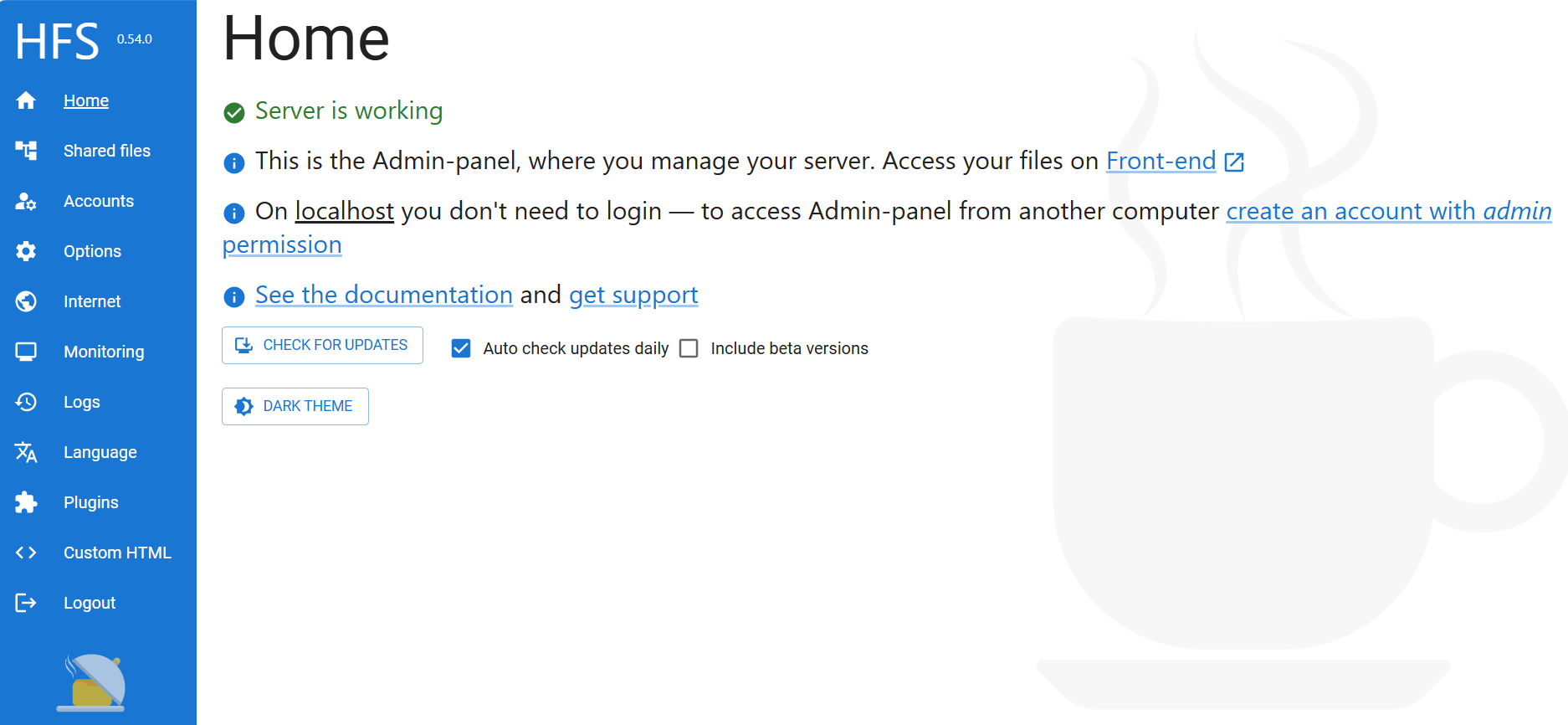Click the HFS logo image at sidebar bottom
1568x725 pixels.
tap(93, 682)
